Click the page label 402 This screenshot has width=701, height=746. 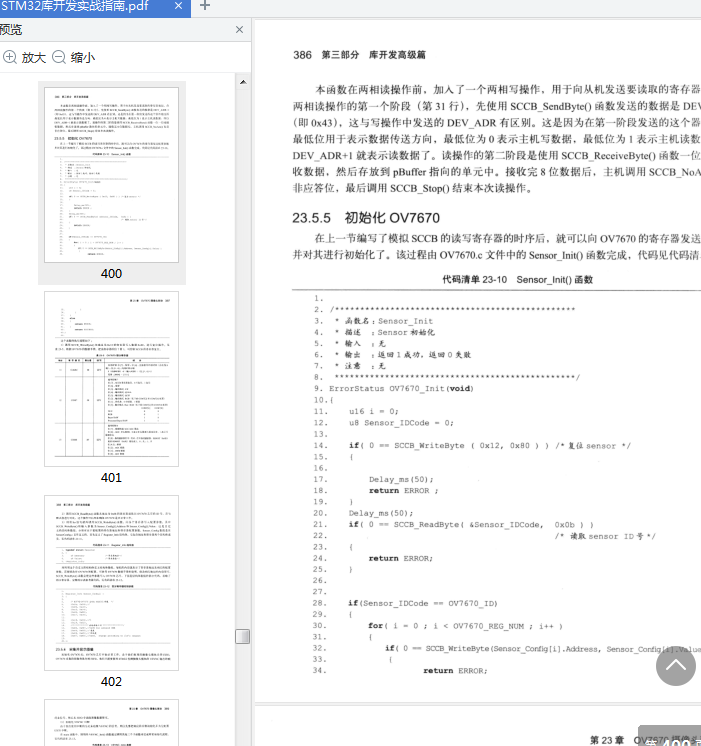click(111, 682)
